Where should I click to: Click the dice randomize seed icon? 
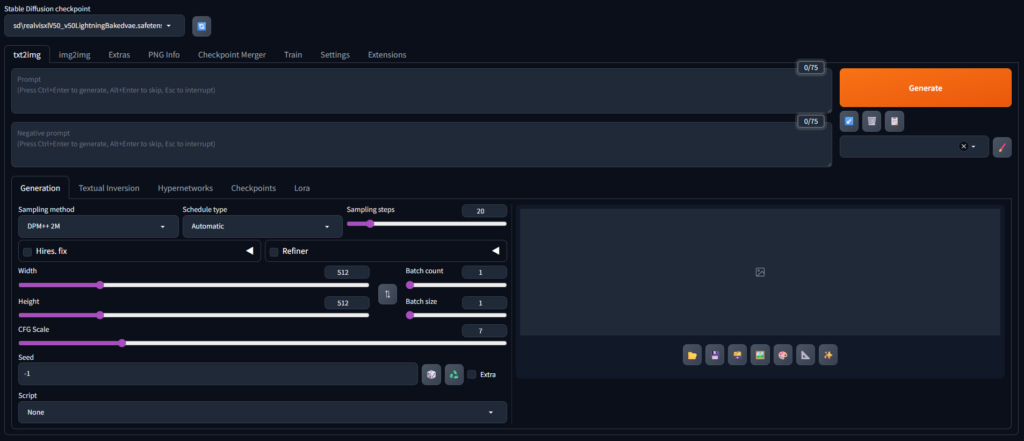point(431,374)
